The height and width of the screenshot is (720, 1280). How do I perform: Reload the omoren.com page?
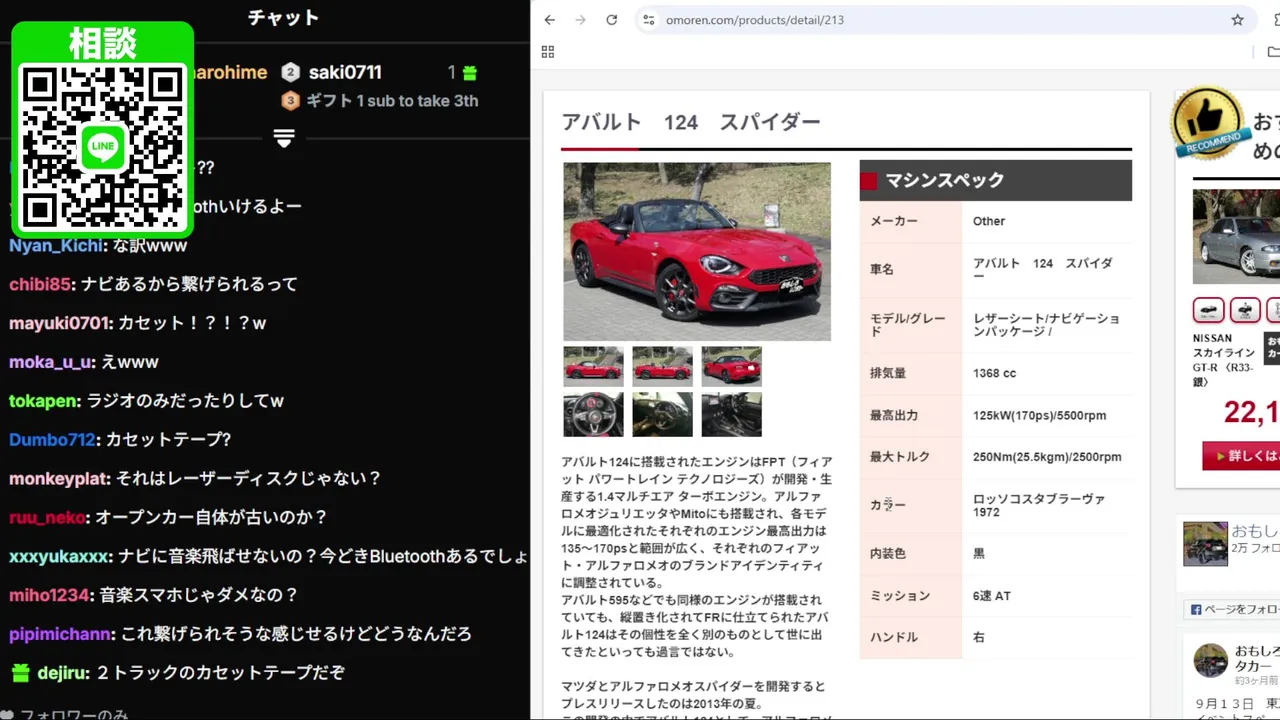[611, 20]
